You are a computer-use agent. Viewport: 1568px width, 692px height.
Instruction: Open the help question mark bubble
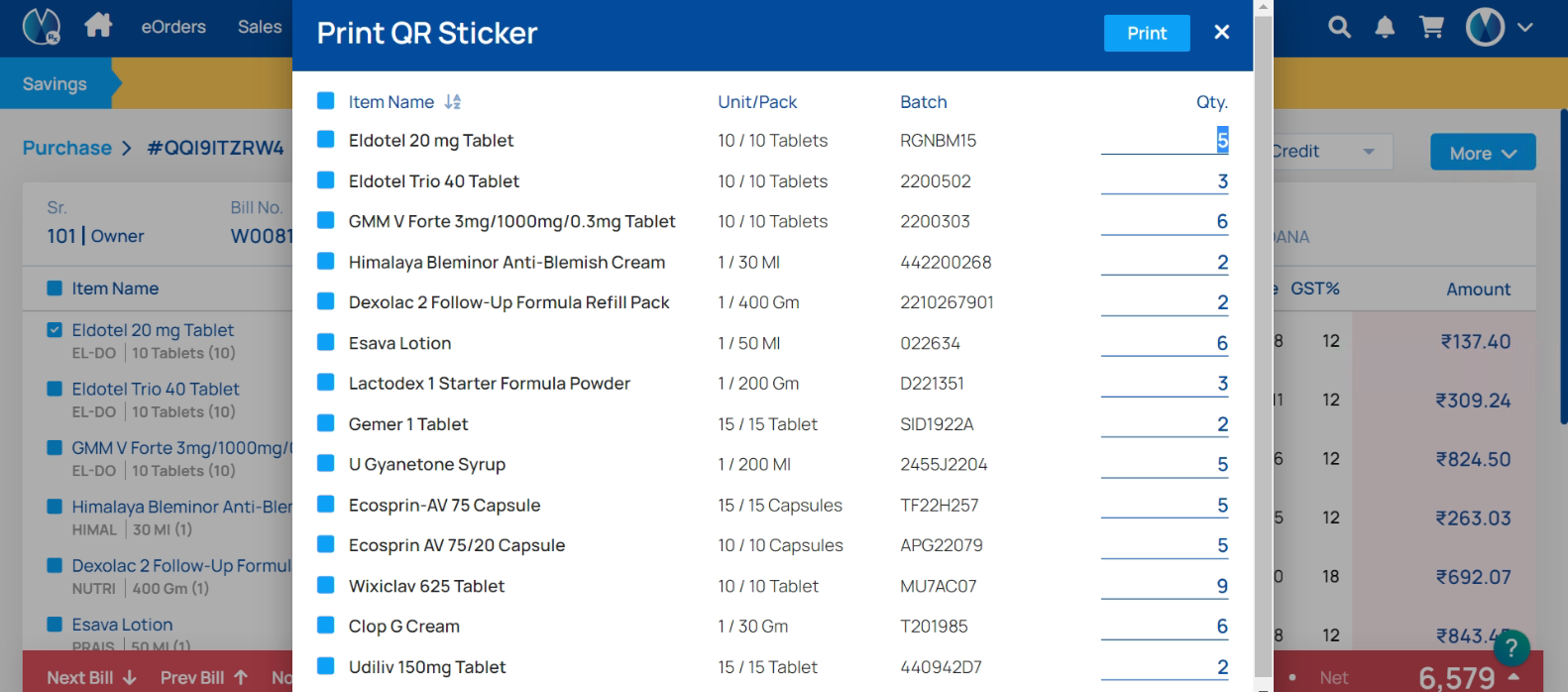pos(1511,649)
